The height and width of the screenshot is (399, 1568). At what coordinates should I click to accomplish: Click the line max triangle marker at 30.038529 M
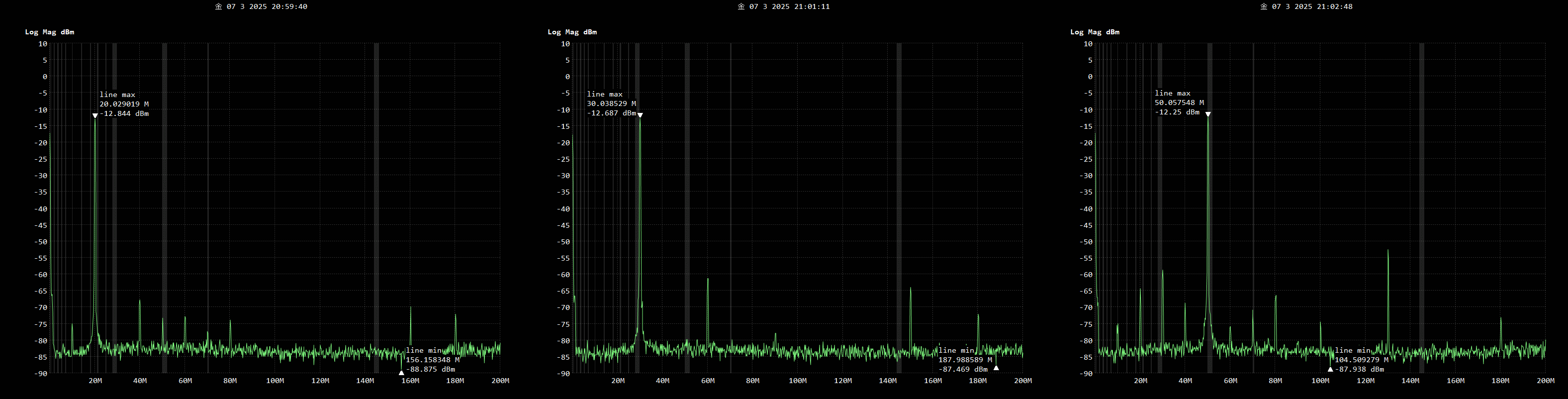(640, 115)
